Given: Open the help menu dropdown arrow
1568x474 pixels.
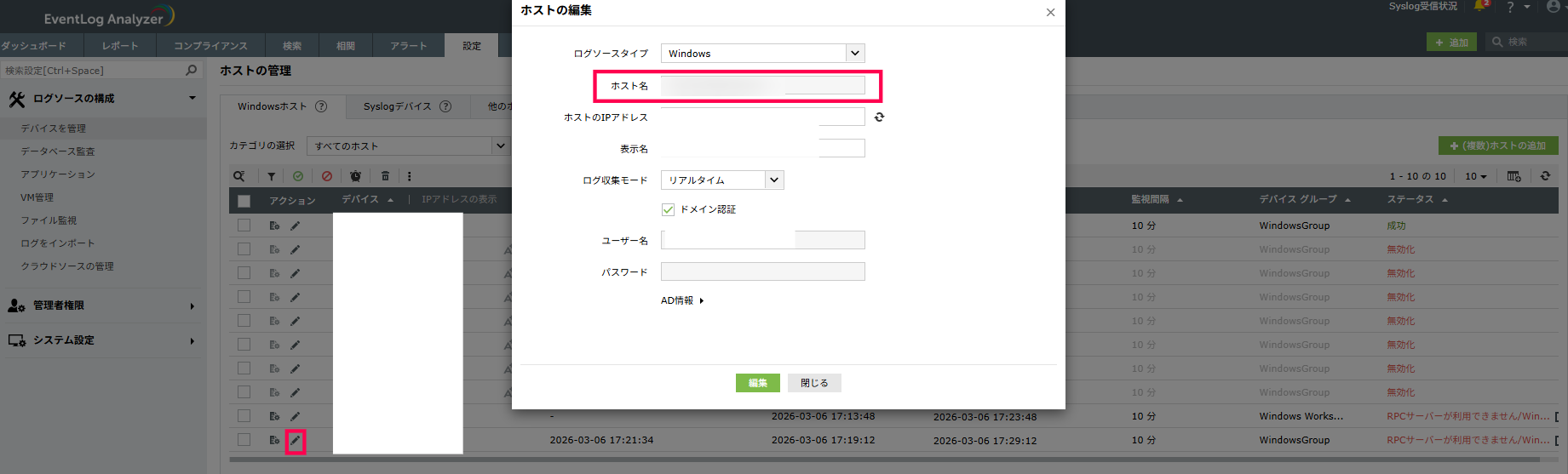Looking at the screenshot, I should pyautogui.click(x=1527, y=7).
